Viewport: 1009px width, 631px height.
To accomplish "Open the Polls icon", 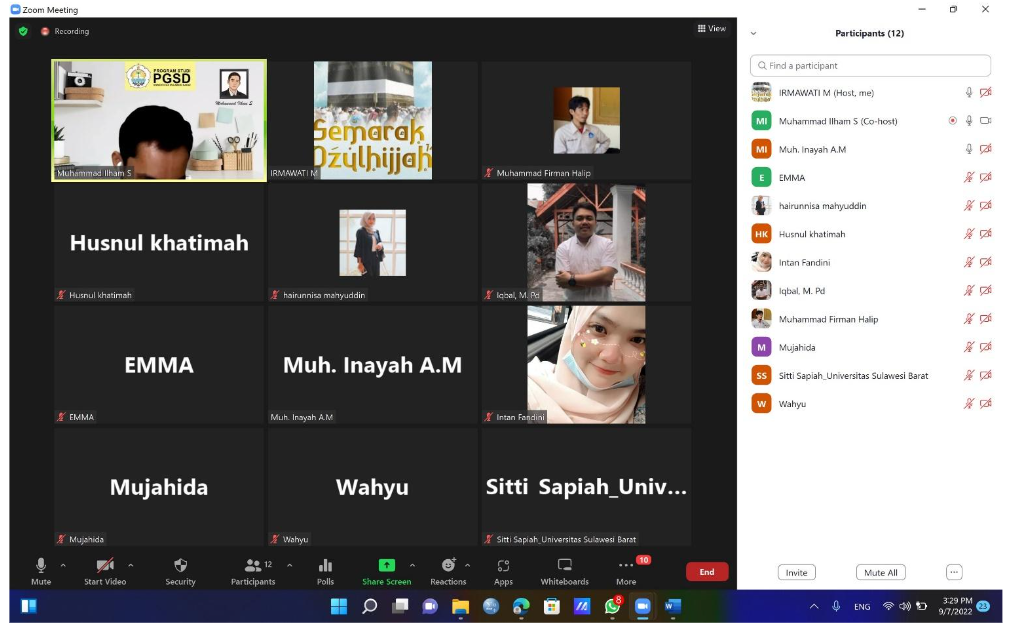I will (x=326, y=565).
